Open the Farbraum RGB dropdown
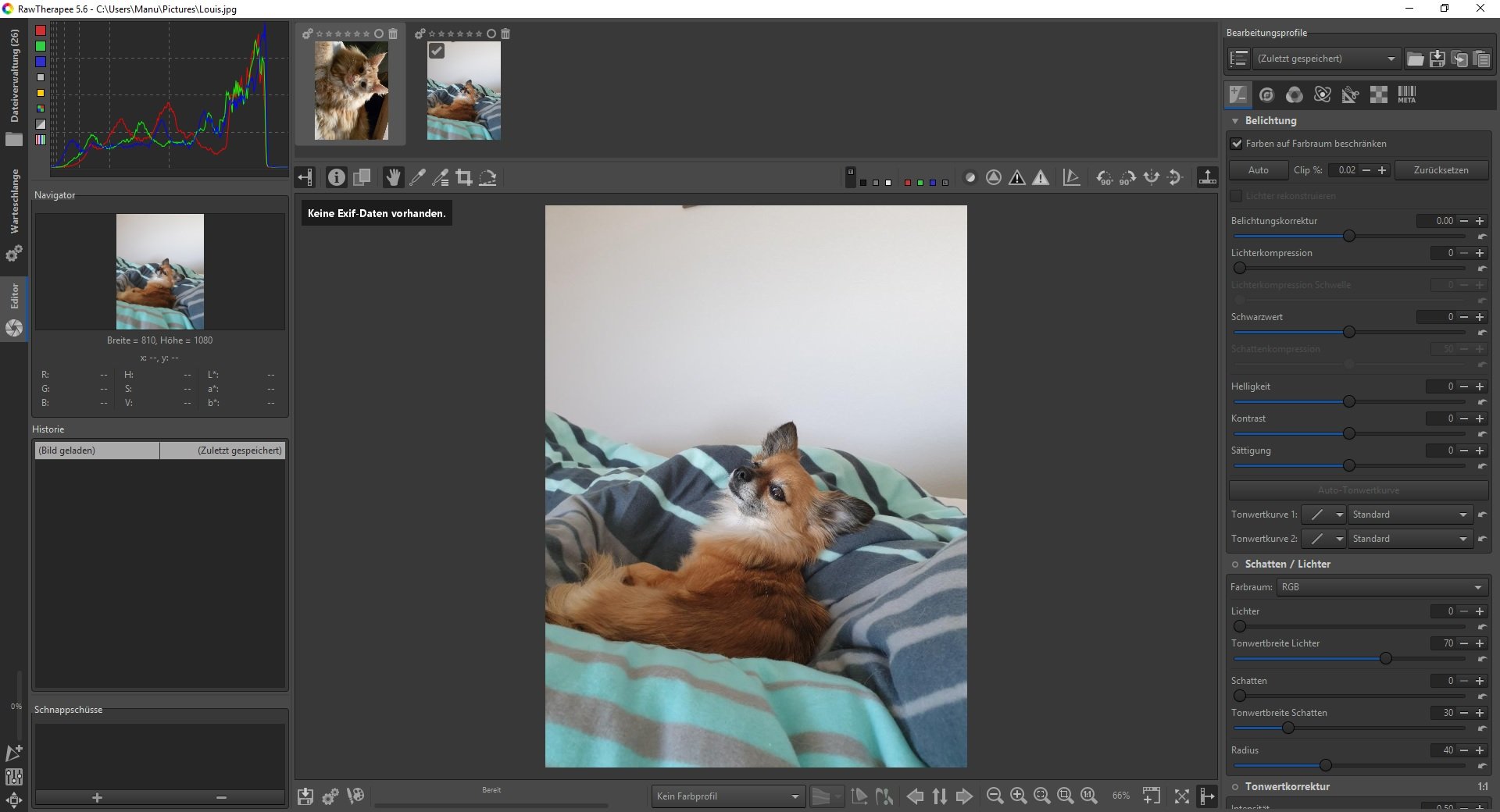This screenshot has width=1500, height=812. tap(1380, 587)
